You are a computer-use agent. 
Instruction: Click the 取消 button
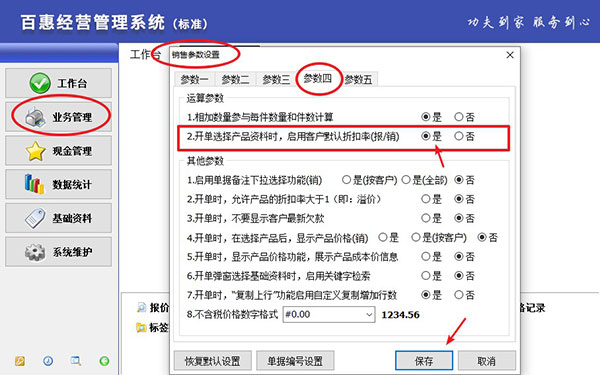(486, 360)
